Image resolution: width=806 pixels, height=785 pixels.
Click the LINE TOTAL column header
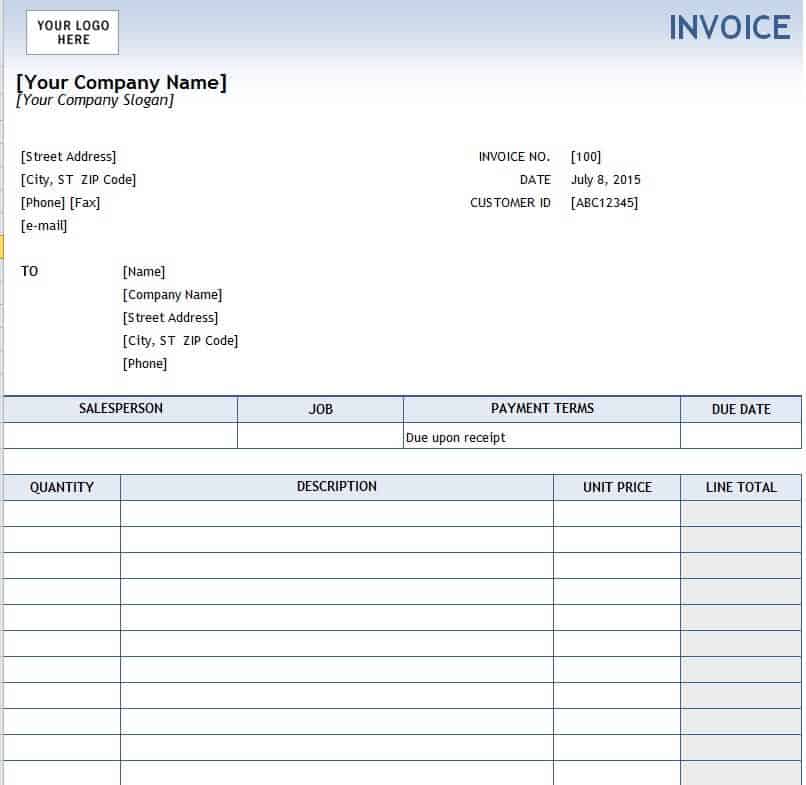[x=741, y=487]
